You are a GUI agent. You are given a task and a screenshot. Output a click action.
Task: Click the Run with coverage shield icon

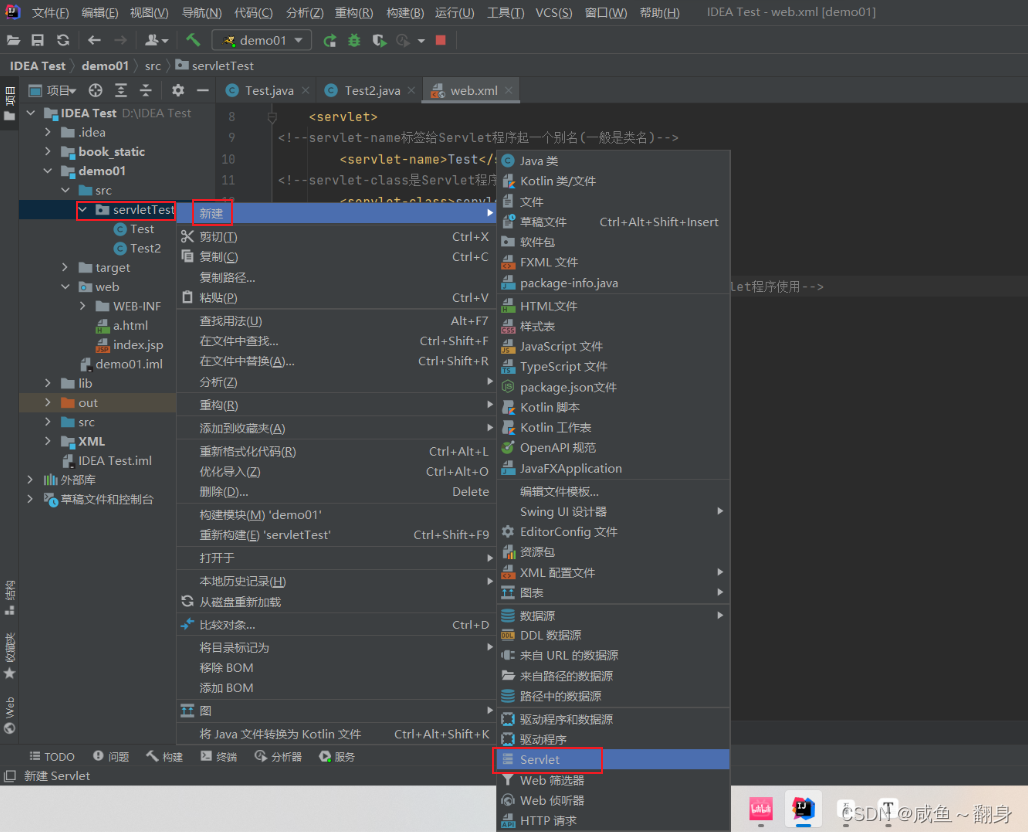(379, 41)
